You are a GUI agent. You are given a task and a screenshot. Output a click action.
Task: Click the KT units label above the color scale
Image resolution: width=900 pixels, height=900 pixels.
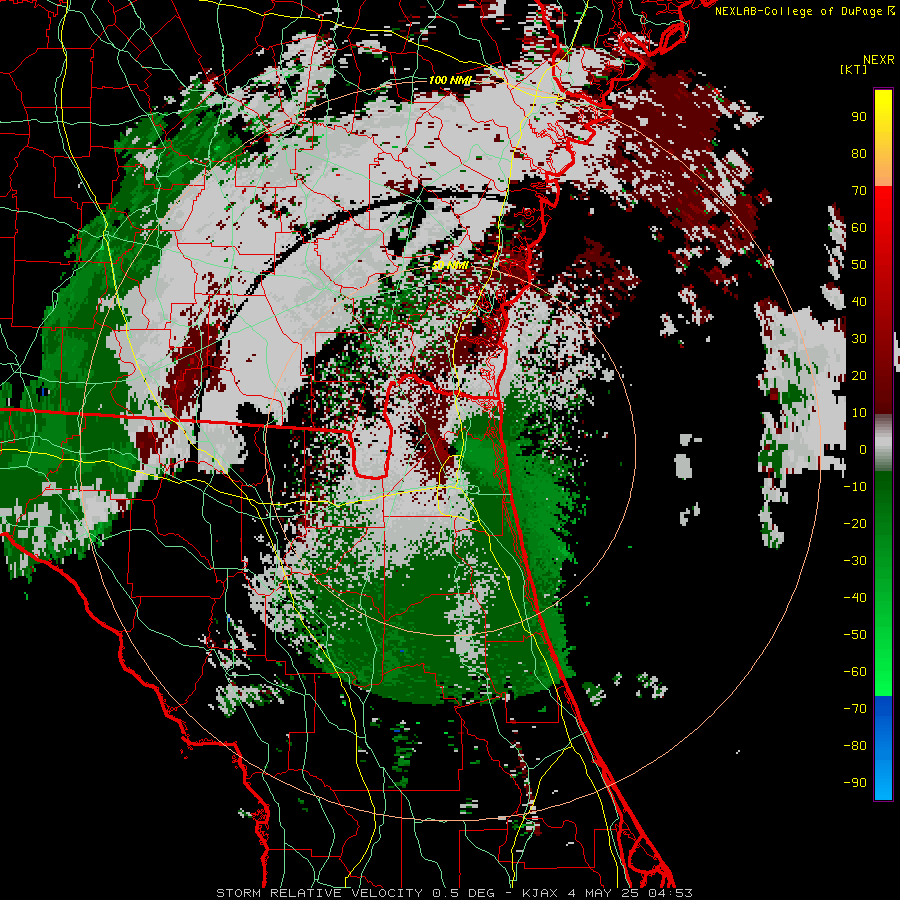click(x=854, y=69)
